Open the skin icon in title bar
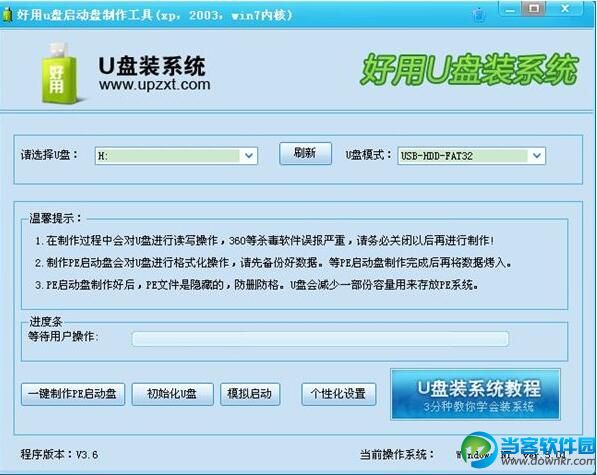The height and width of the screenshot is (475, 597). (x=479, y=15)
